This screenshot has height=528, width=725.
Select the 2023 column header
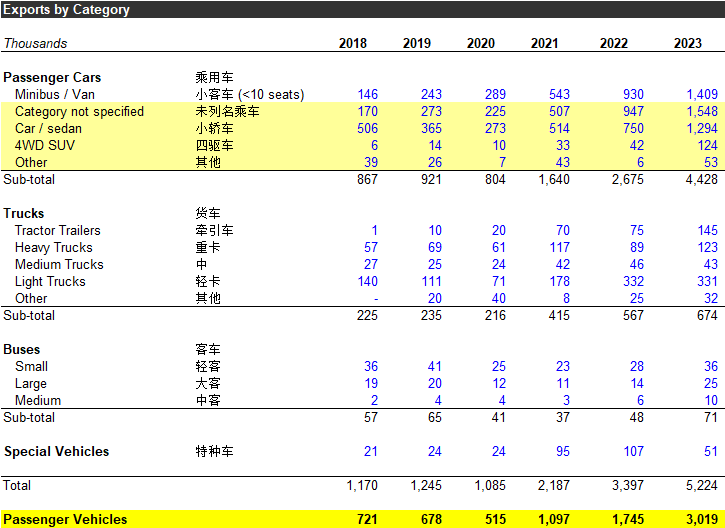pos(688,43)
